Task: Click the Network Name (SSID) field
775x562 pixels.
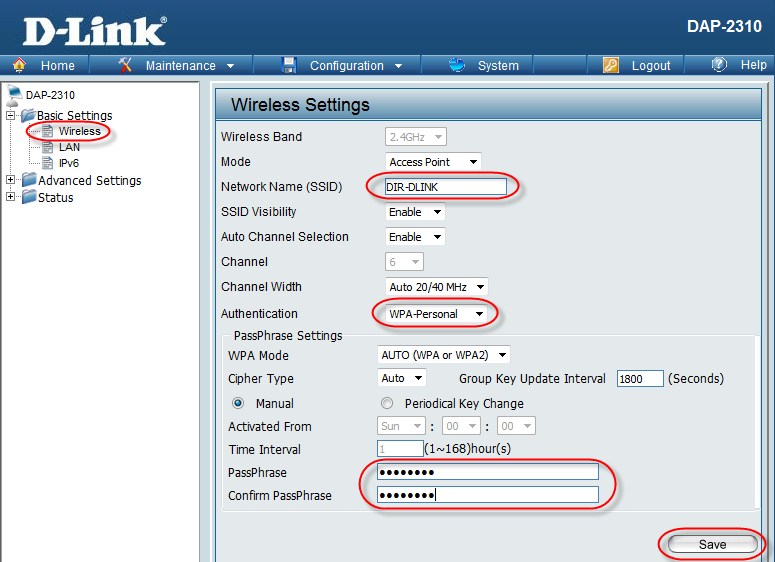Action: pos(446,187)
